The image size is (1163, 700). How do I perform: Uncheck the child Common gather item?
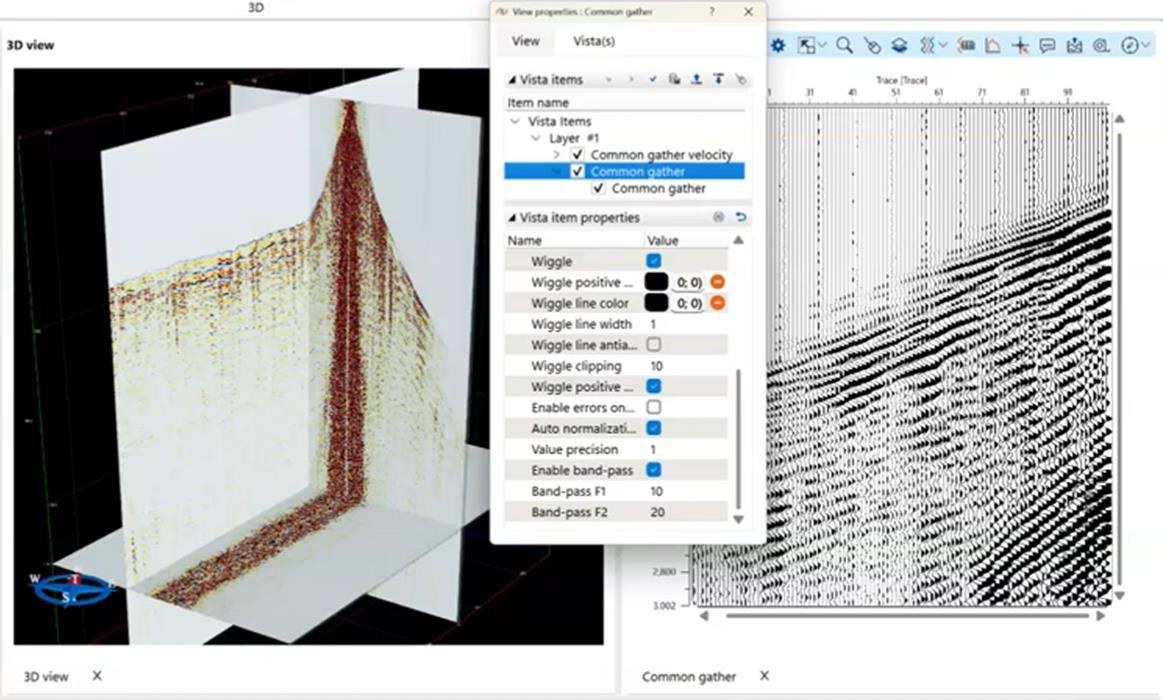pyautogui.click(x=598, y=188)
